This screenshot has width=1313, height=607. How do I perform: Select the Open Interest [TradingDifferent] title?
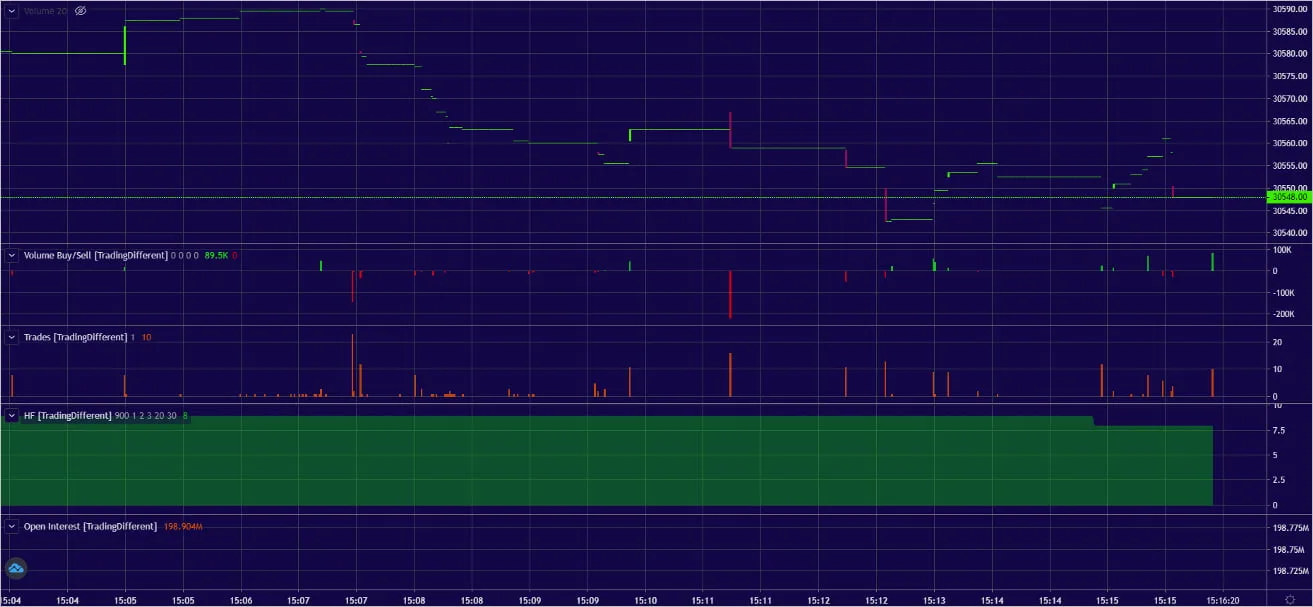pyautogui.click(x=90, y=526)
